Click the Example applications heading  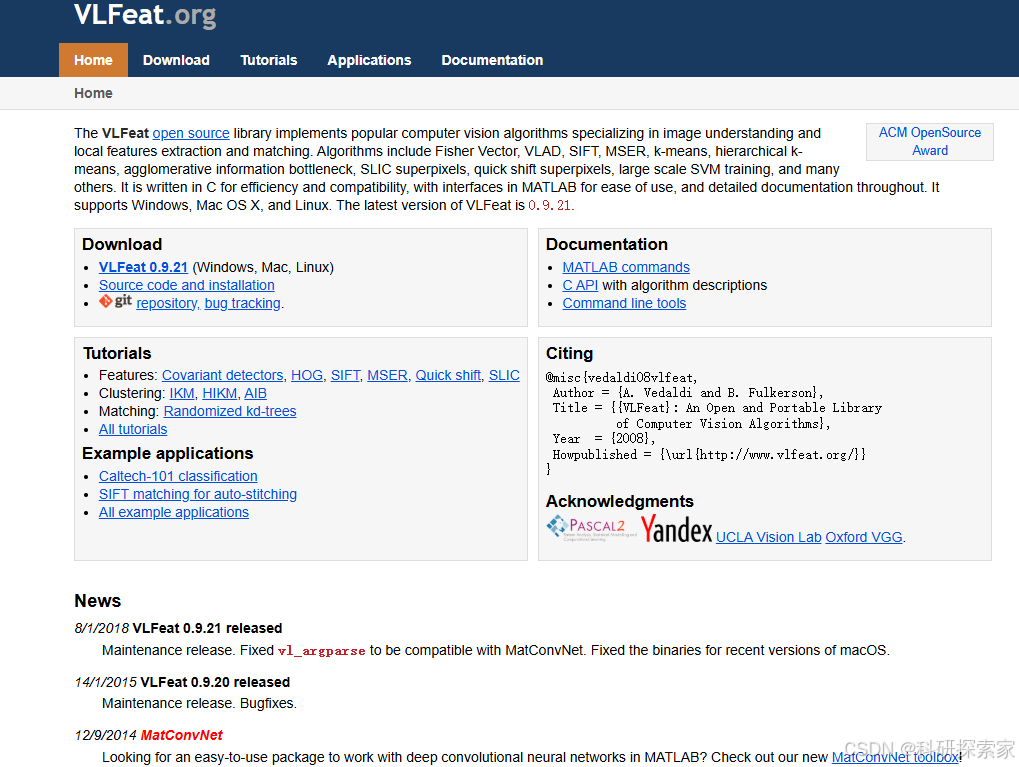tap(168, 453)
